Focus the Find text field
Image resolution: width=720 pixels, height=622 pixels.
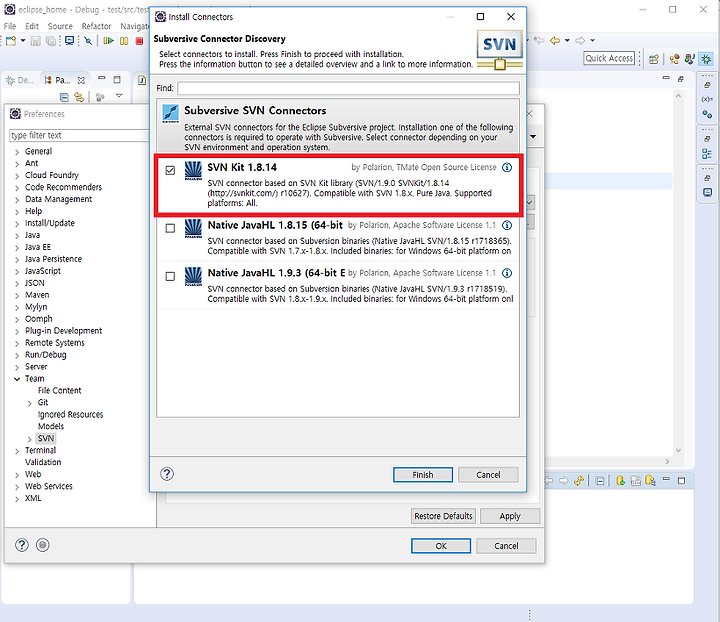tap(349, 88)
